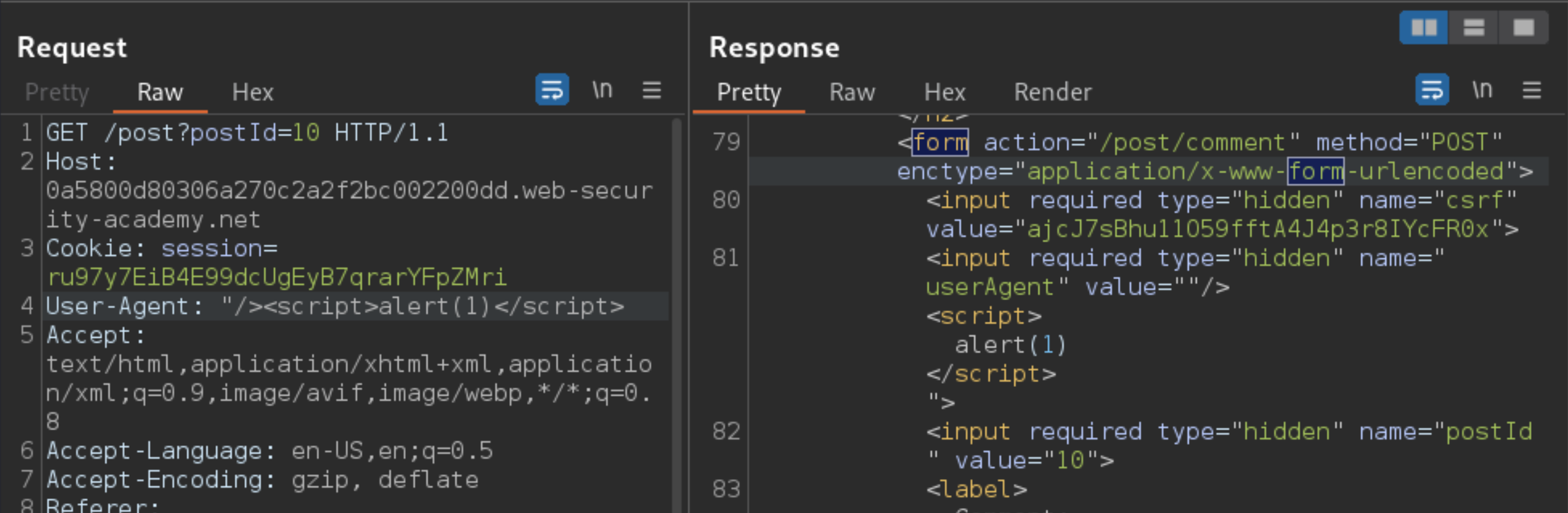
Task: Click alert(1) in the response body
Action: 1010,345
